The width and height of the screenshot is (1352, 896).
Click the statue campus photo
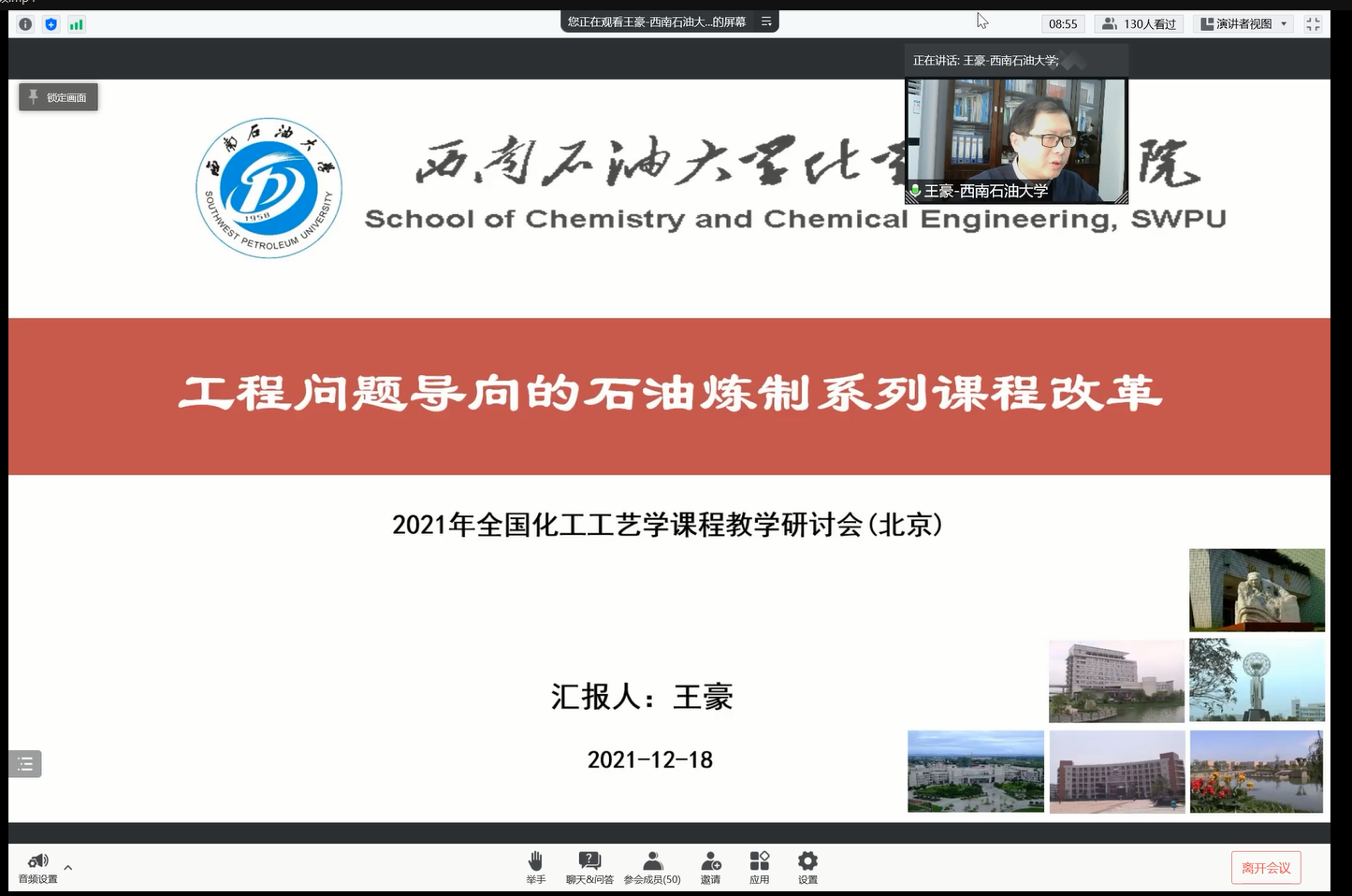[x=1257, y=590]
